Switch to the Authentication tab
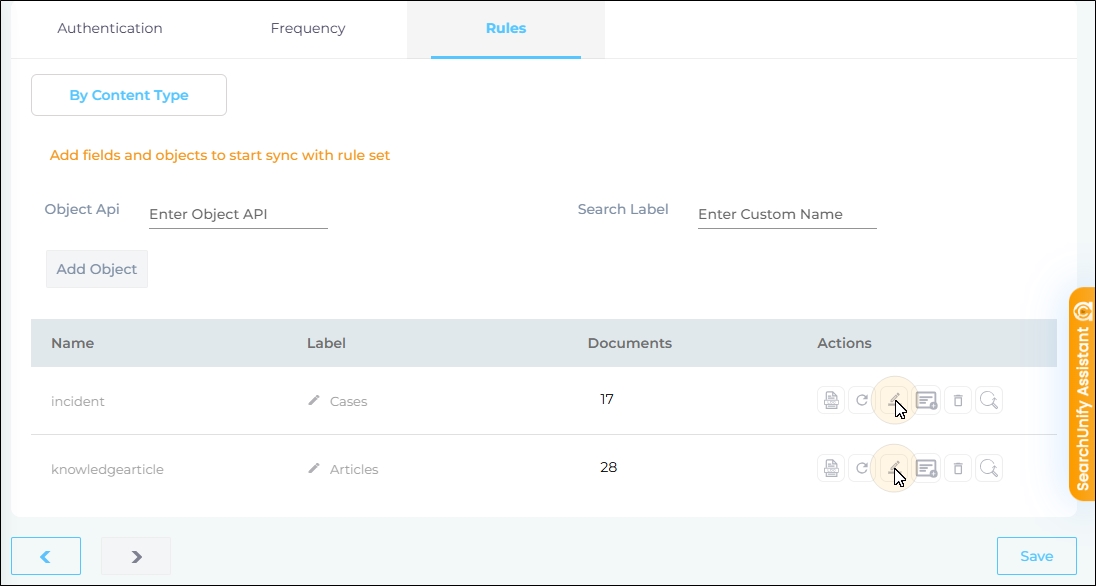Screen dimensions: 1096x586 click(x=110, y=28)
